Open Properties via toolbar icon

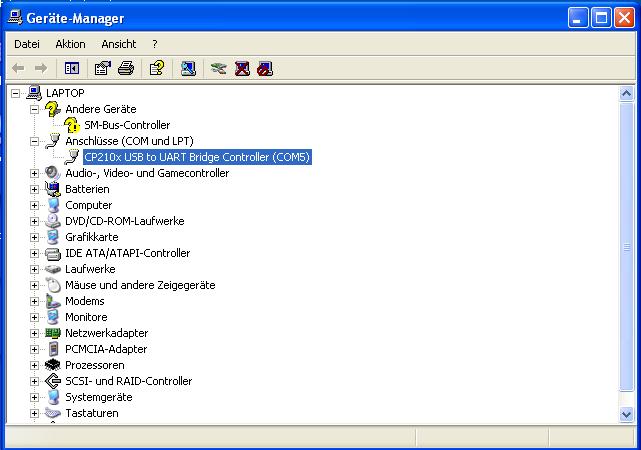tap(103, 68)
